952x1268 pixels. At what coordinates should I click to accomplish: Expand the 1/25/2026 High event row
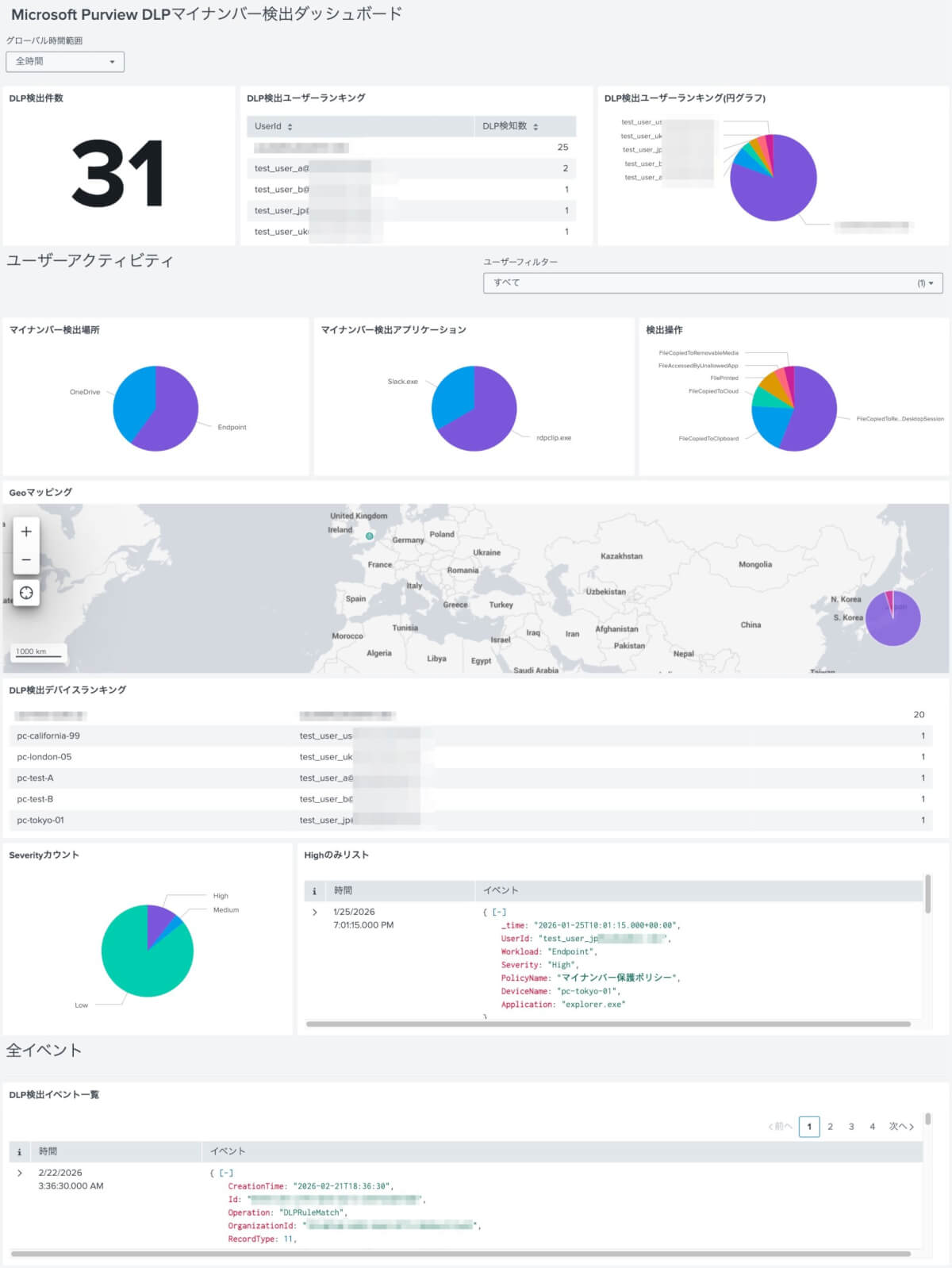(315, 913)
